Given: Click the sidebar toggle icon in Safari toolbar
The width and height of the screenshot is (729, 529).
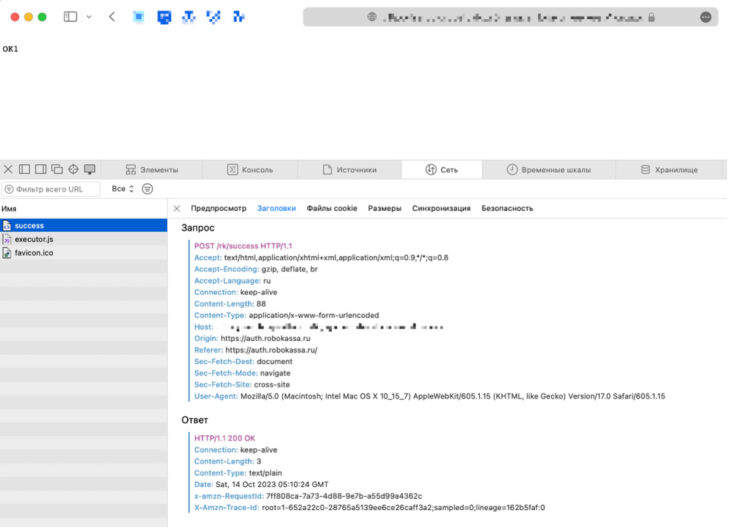Looking at the screenshot, I should [71, 17].
